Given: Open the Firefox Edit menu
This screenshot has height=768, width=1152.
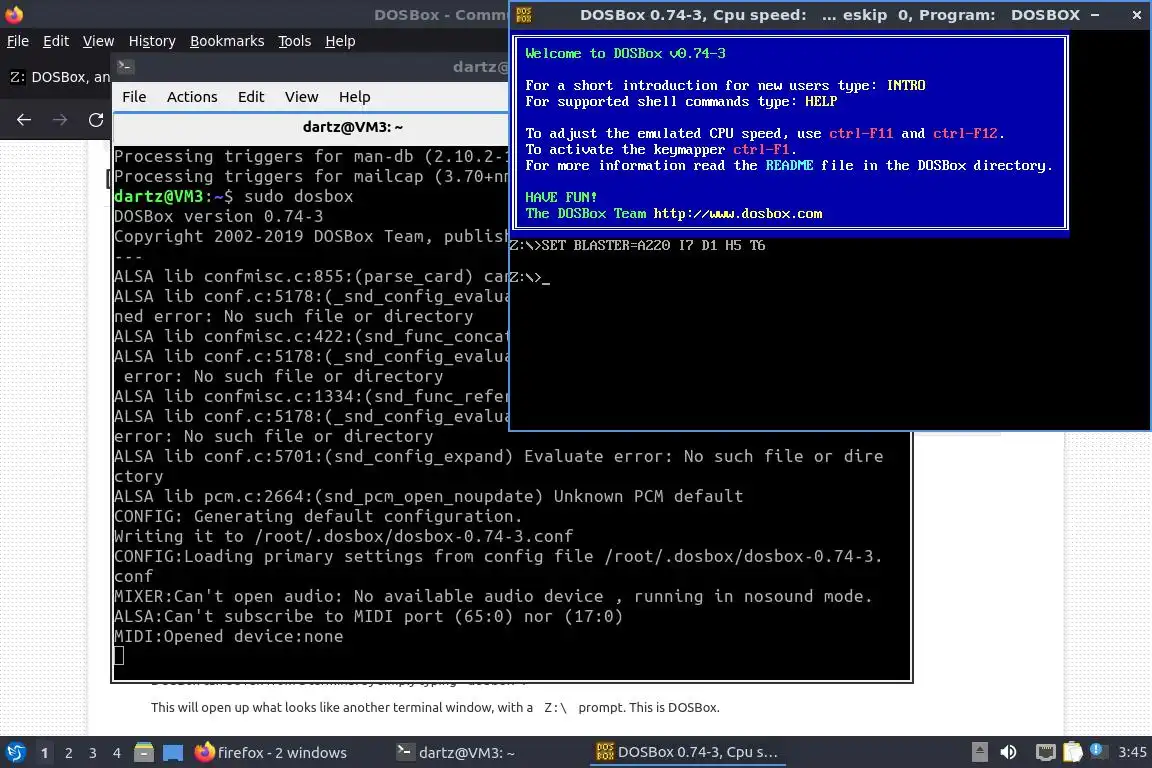Looking at the screenshot, I should point(56,41).
